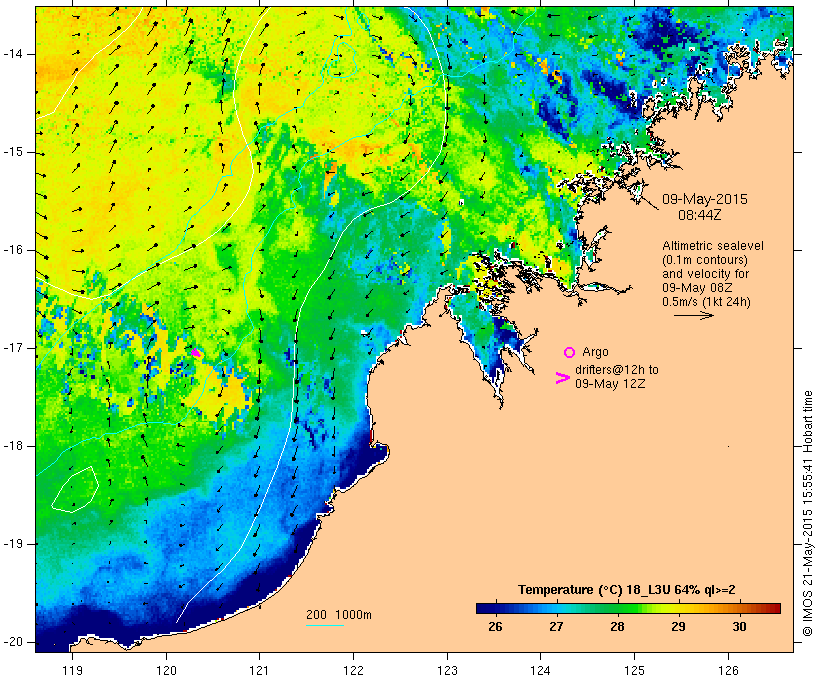Click the 'drifters@12h to' legend text
The height and width of the screenshot is (680, 820).
617,370
